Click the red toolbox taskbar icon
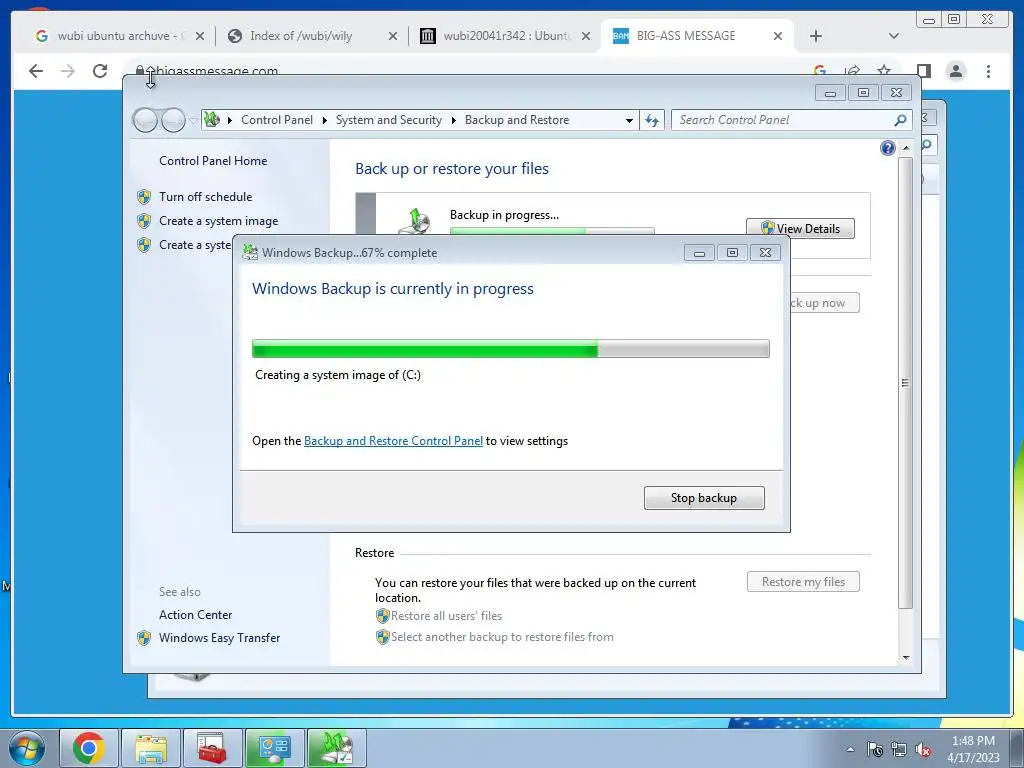Viewport: 1024px width, 768px height. [x=212, y=748]
